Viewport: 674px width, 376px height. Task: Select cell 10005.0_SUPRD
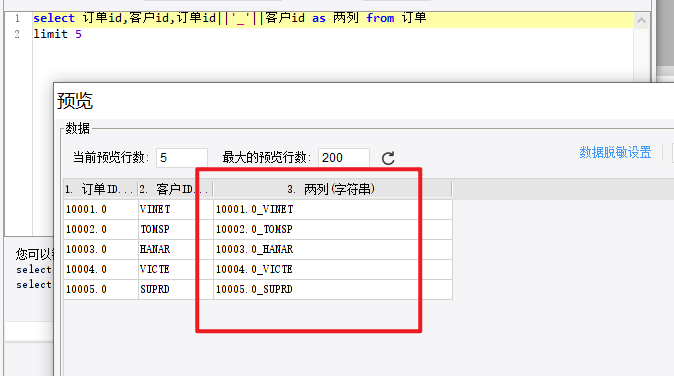[333, 289]
